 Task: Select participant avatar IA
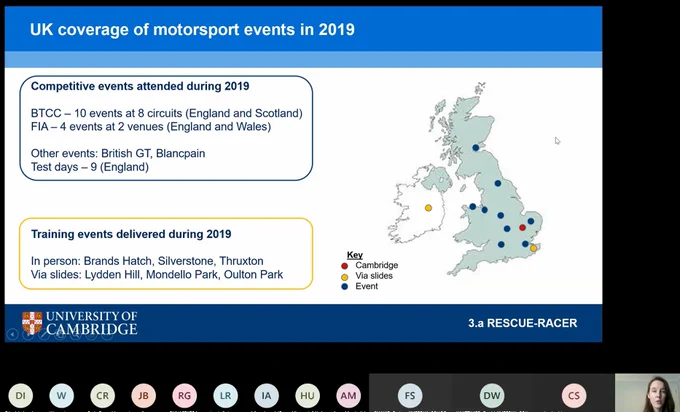click(266, 396)
